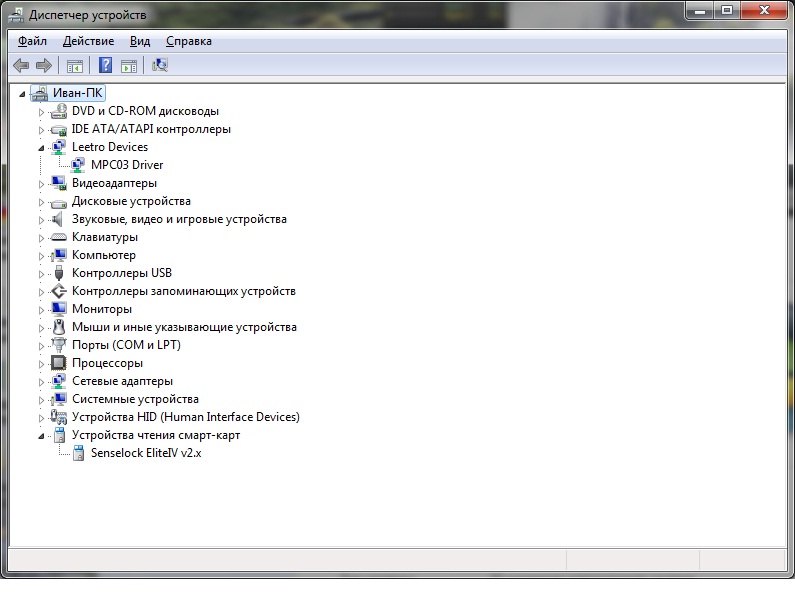795x614 pixels.
Task: Click the Видеоадаптеры icon
Action: 59,183
